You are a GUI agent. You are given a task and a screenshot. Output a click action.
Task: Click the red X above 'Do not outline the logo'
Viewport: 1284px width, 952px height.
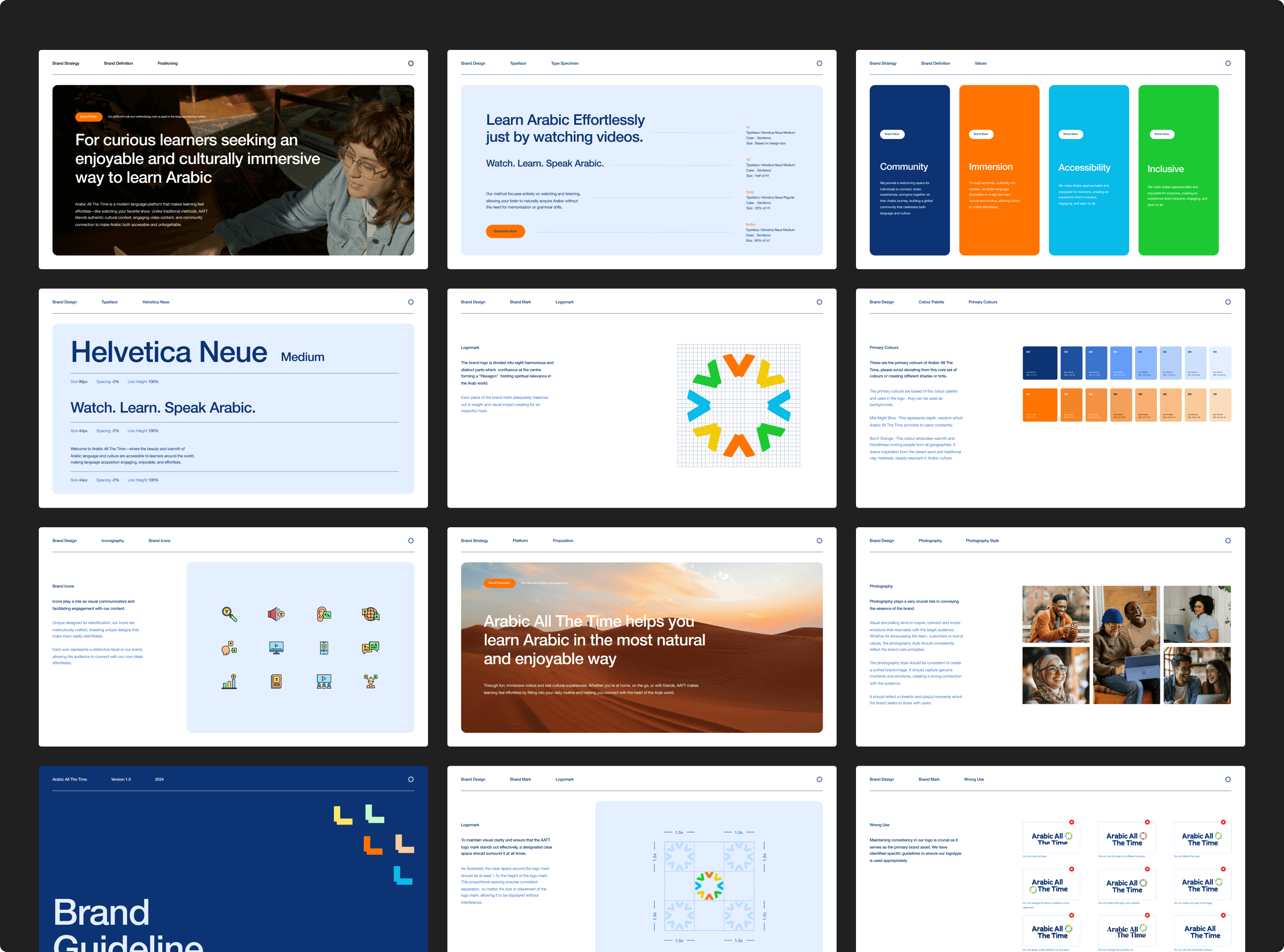[x=1147, y=869]
